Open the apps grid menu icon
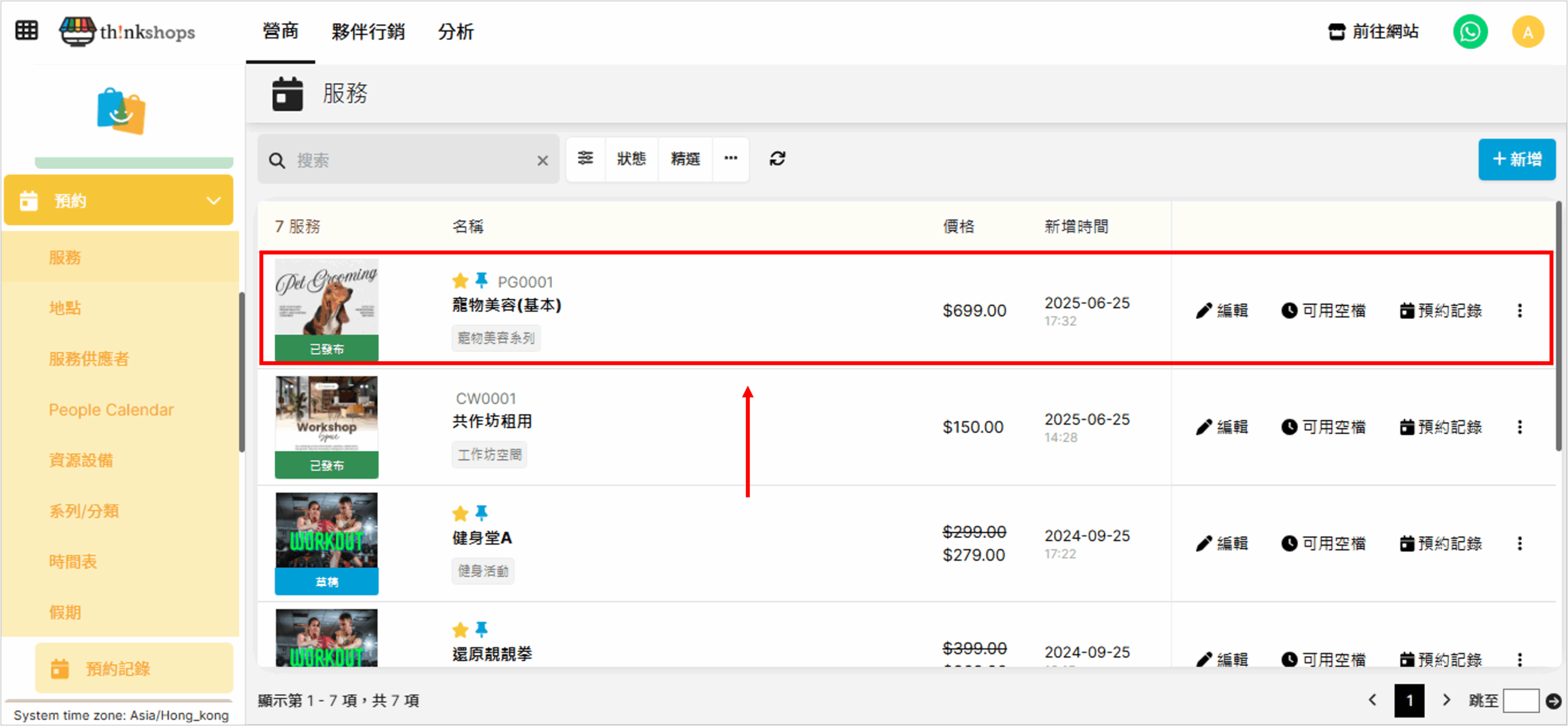 26,31
